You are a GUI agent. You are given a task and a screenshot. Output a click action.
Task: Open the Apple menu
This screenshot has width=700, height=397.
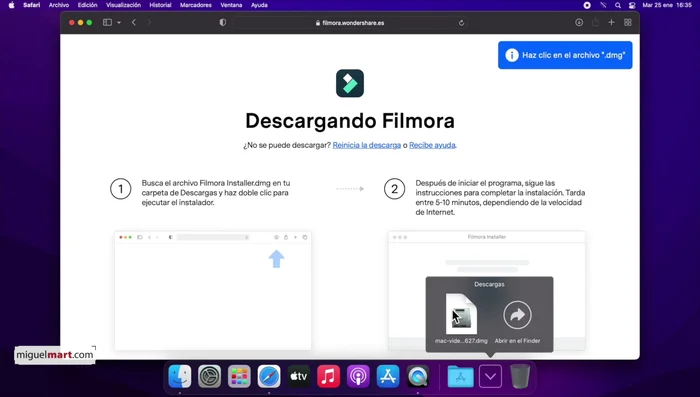11,5
